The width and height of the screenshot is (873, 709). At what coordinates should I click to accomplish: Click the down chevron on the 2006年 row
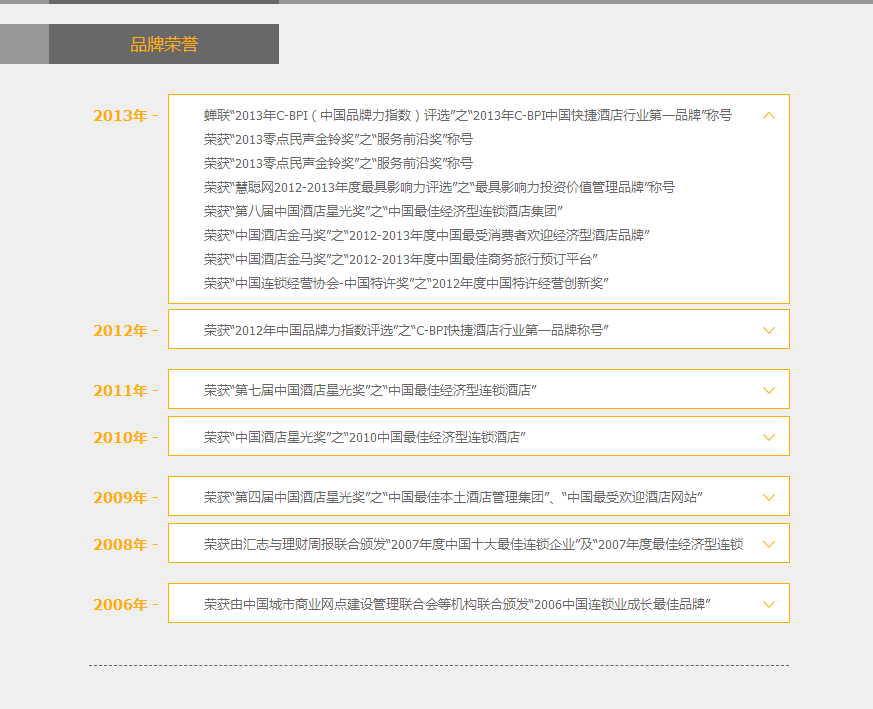[x=768, y=604]
